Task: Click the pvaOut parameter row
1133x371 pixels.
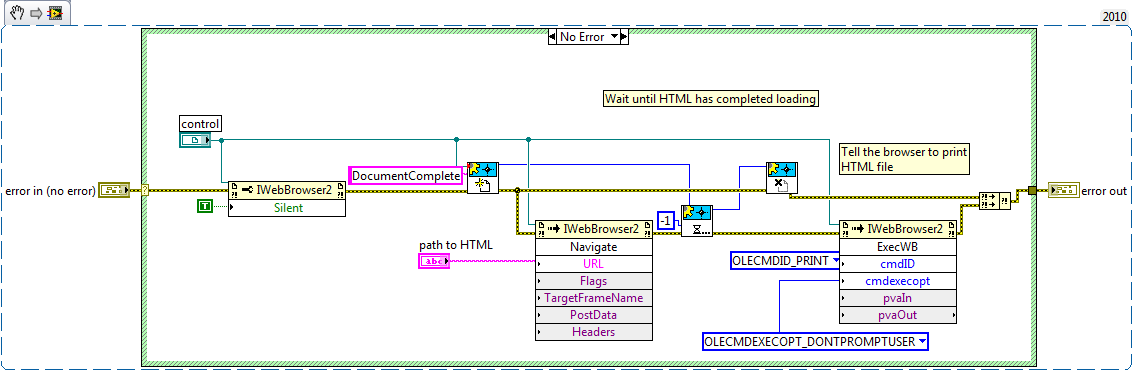Action: tap(898, 315)
